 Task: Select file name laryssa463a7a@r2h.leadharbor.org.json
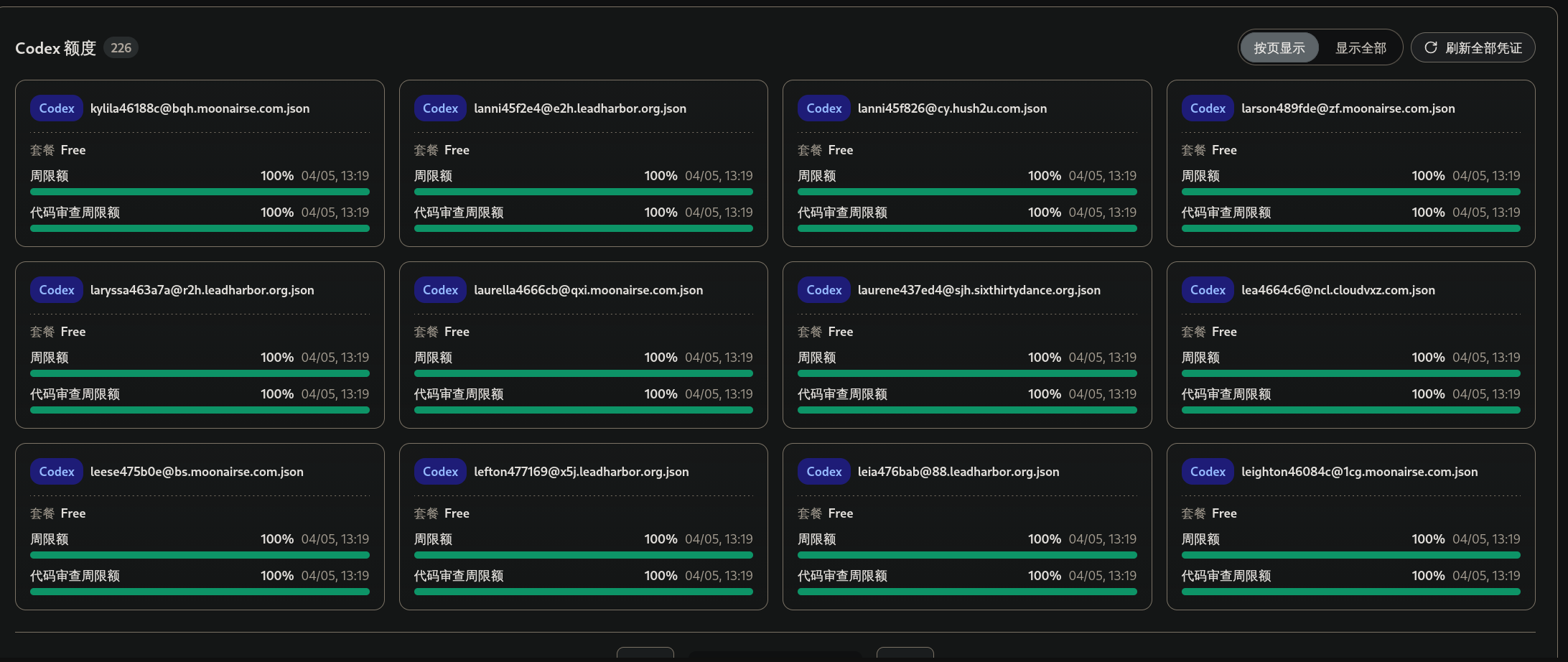click(202, 290)
